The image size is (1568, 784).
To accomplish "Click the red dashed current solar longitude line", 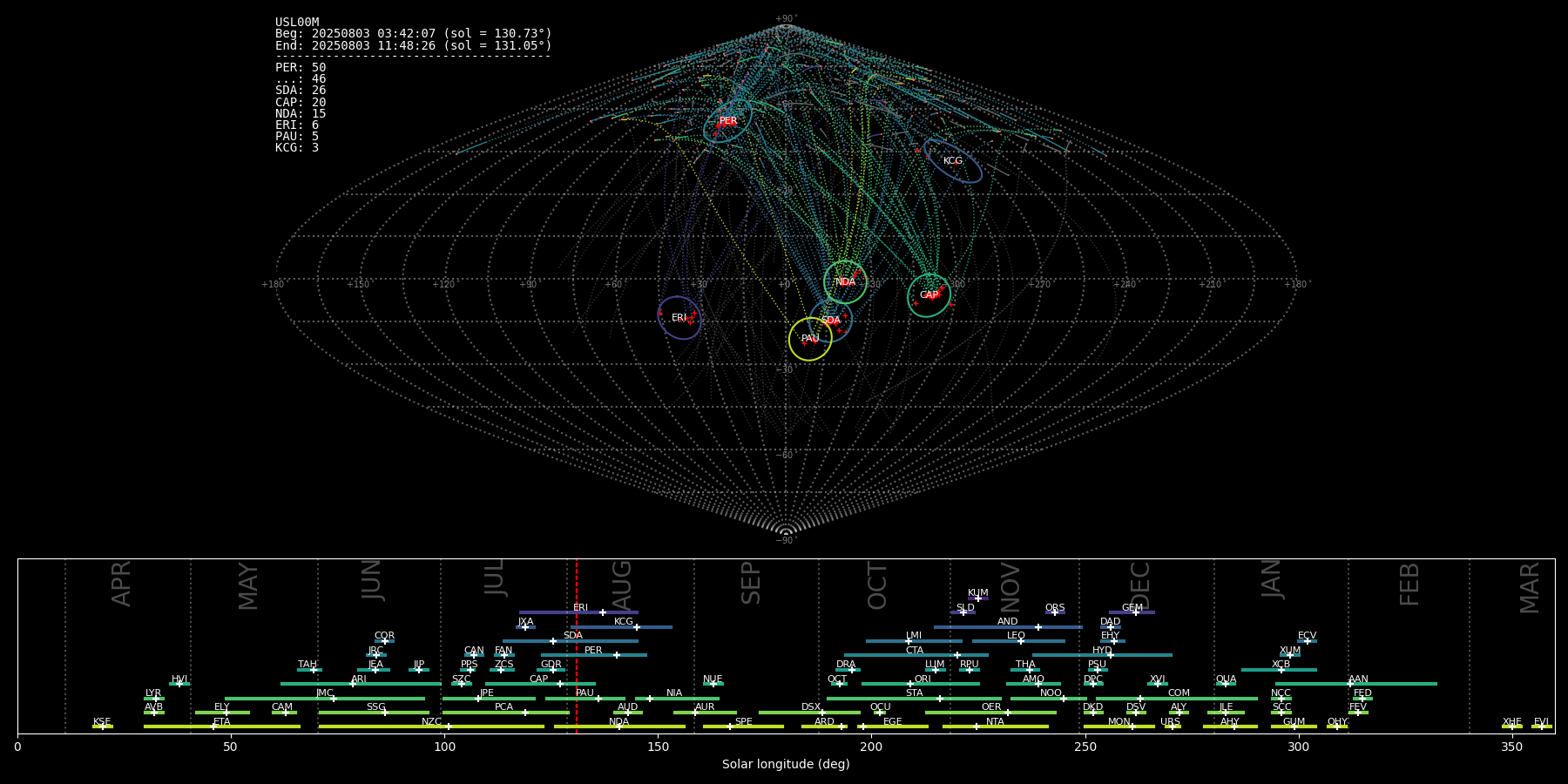I will click(x=577, y=645).
